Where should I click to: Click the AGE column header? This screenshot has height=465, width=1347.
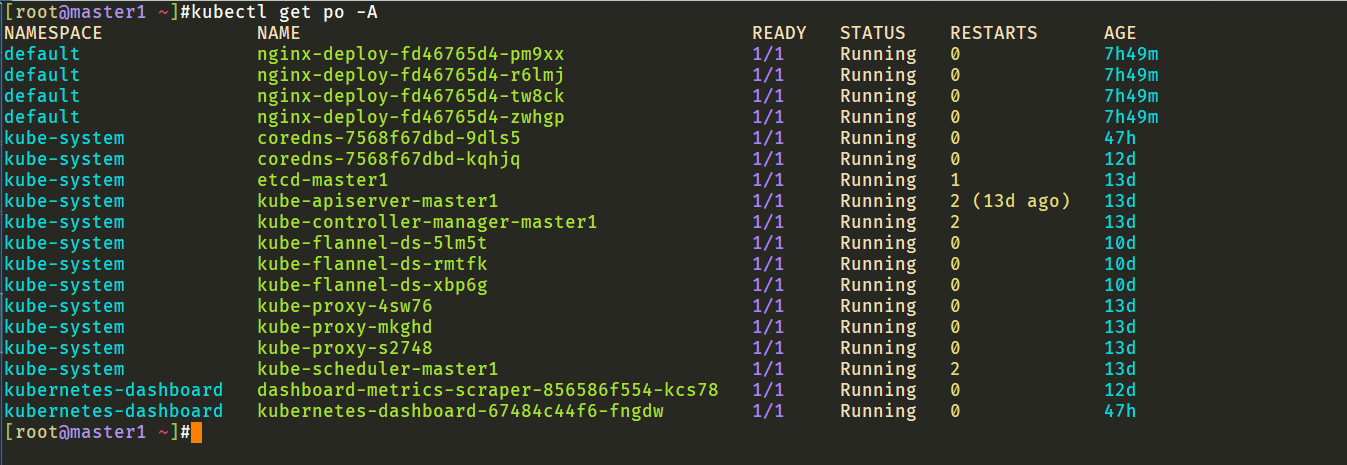tap(1120, 33)
